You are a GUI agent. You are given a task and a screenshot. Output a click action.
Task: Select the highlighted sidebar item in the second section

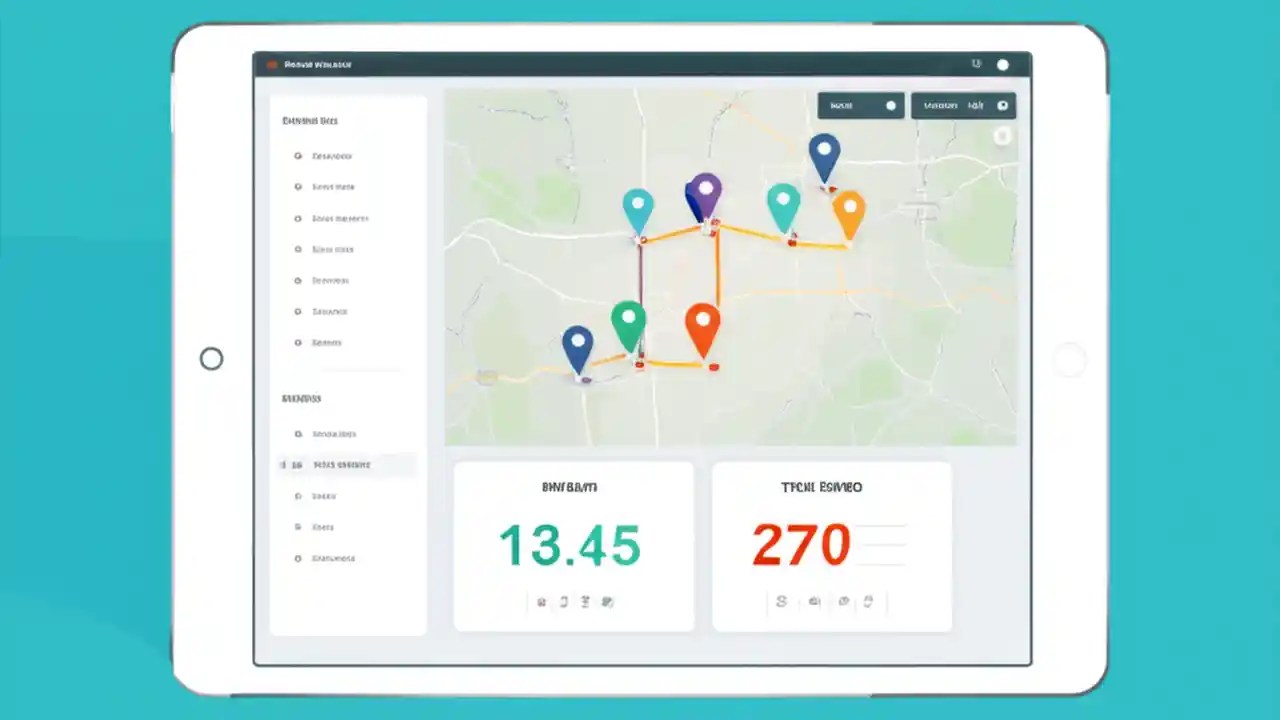click(345, 465)
